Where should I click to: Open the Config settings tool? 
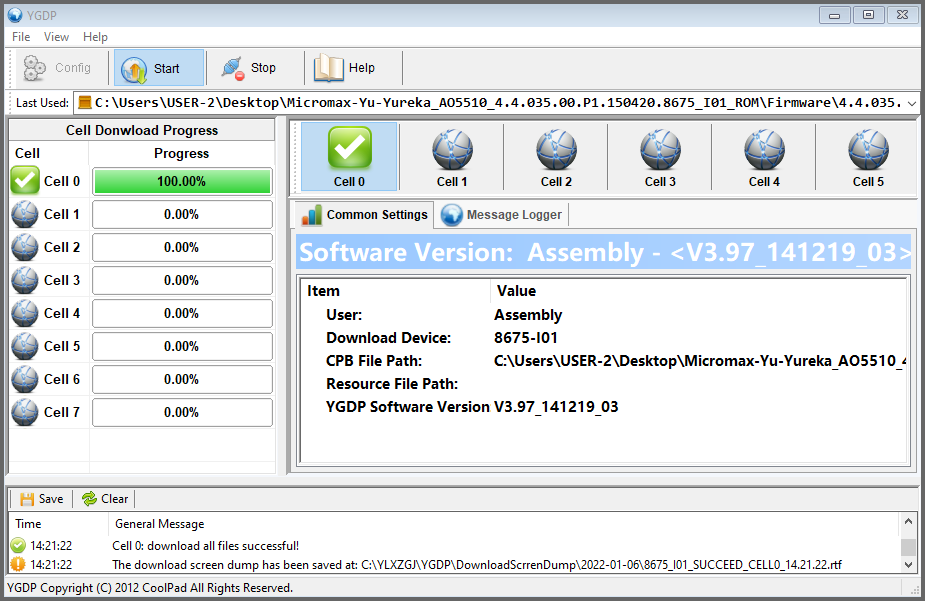click(x=58, y=68)
